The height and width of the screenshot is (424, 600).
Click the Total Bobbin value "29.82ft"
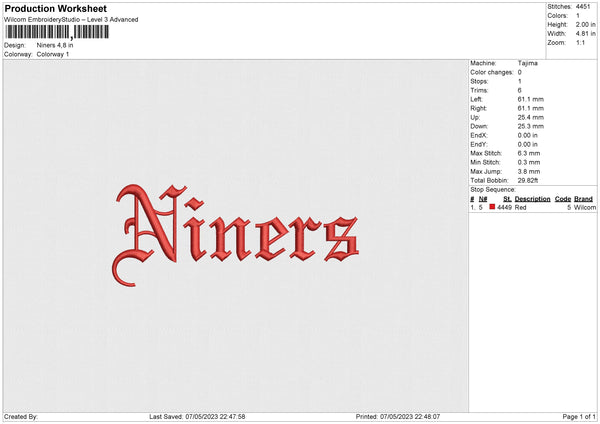point(528,180)
